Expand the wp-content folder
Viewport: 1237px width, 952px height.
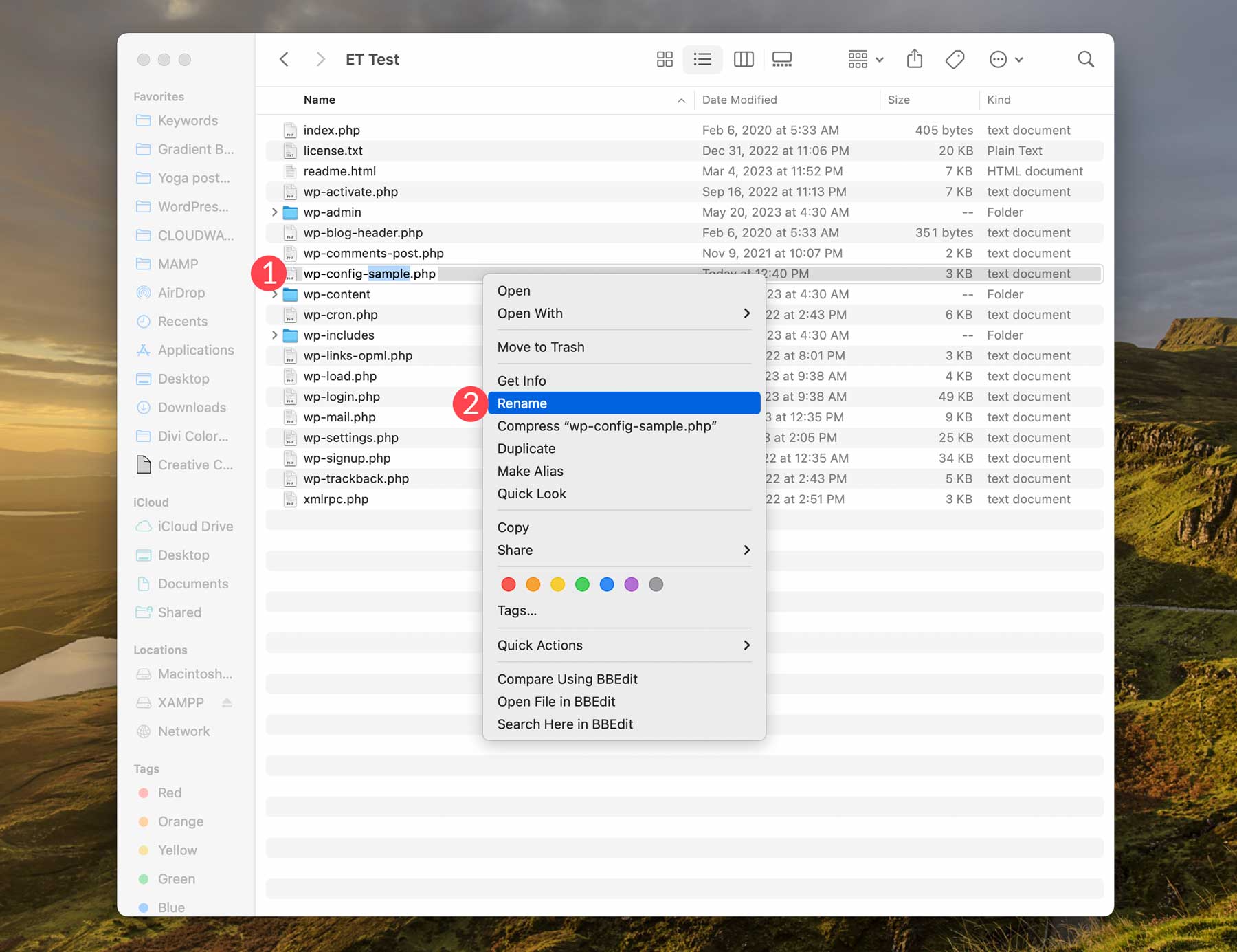point(275,294)
